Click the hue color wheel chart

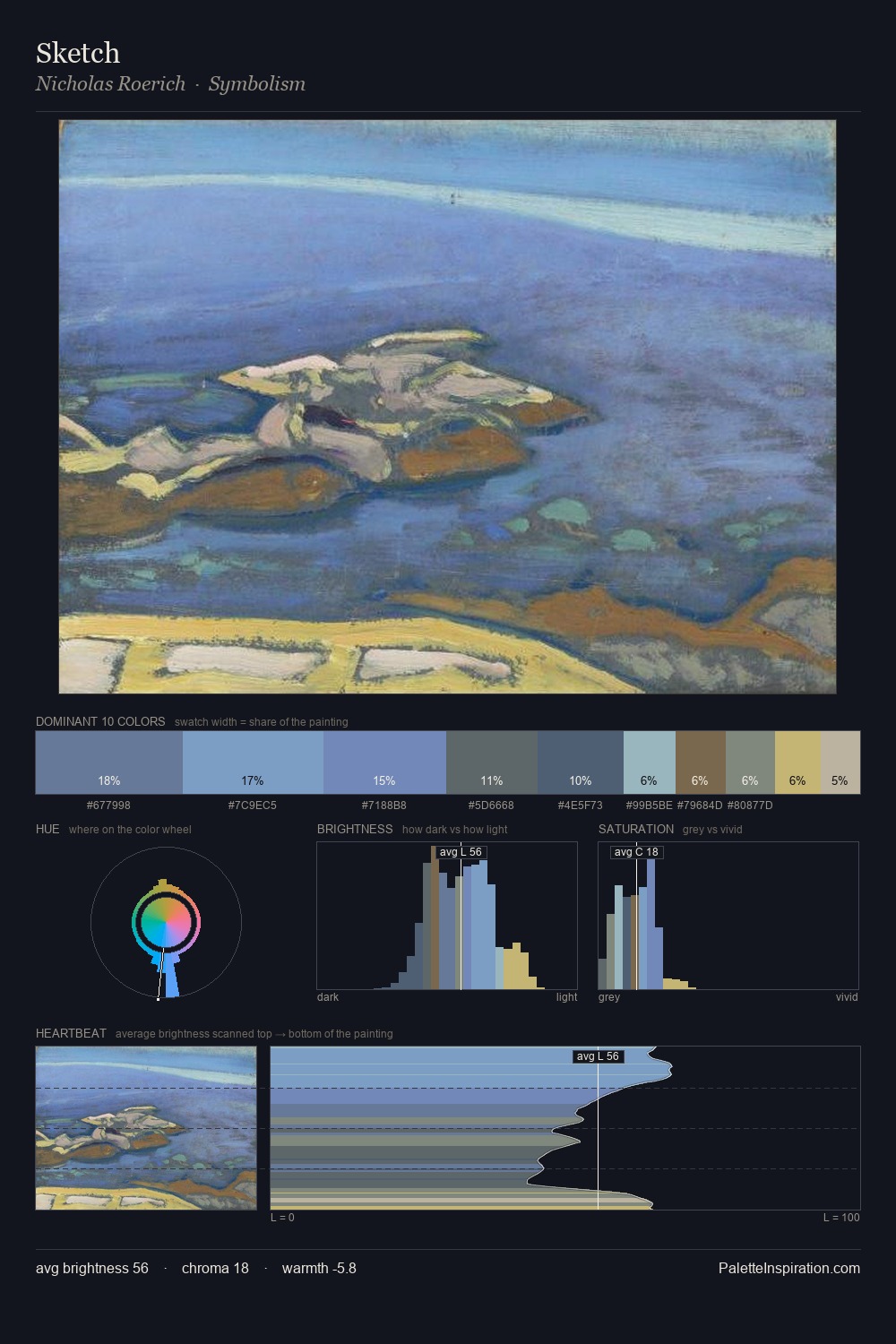tap(166, 923)
